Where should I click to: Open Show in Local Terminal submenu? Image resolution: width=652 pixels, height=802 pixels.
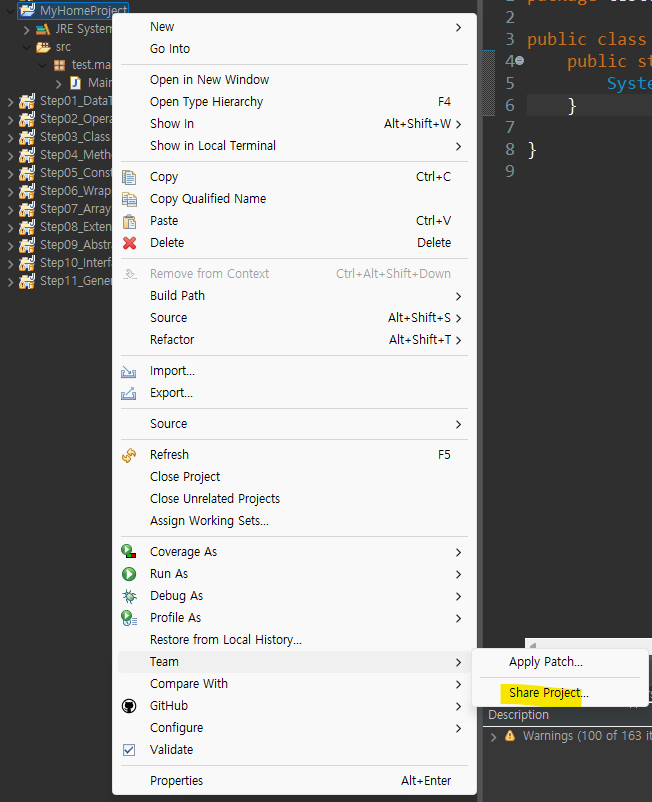click(294, 146)
